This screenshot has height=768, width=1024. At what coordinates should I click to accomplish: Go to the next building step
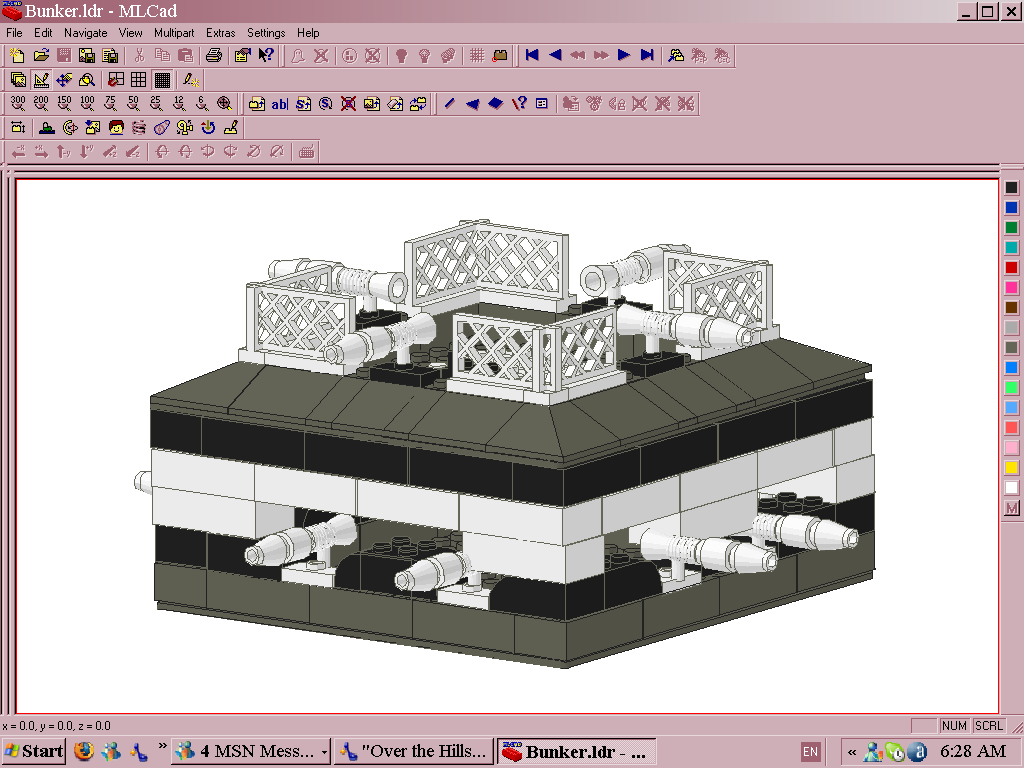pyautogui.click(x=624, y=56)
